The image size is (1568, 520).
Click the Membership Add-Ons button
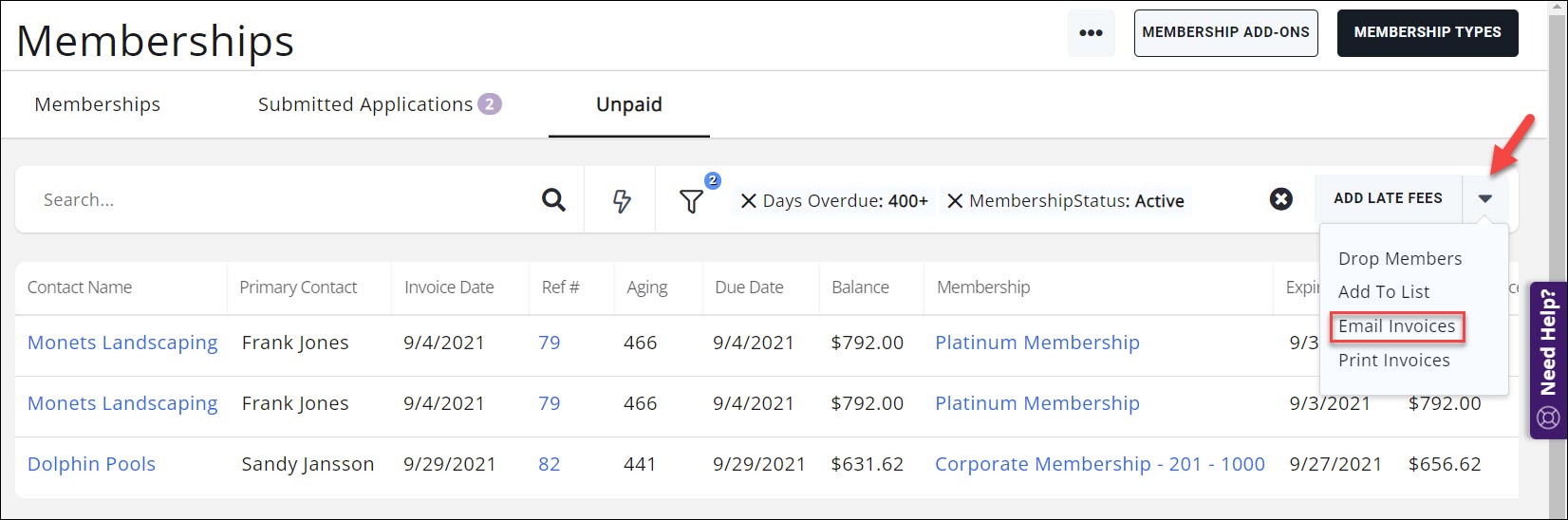(x=1225, y=33)
